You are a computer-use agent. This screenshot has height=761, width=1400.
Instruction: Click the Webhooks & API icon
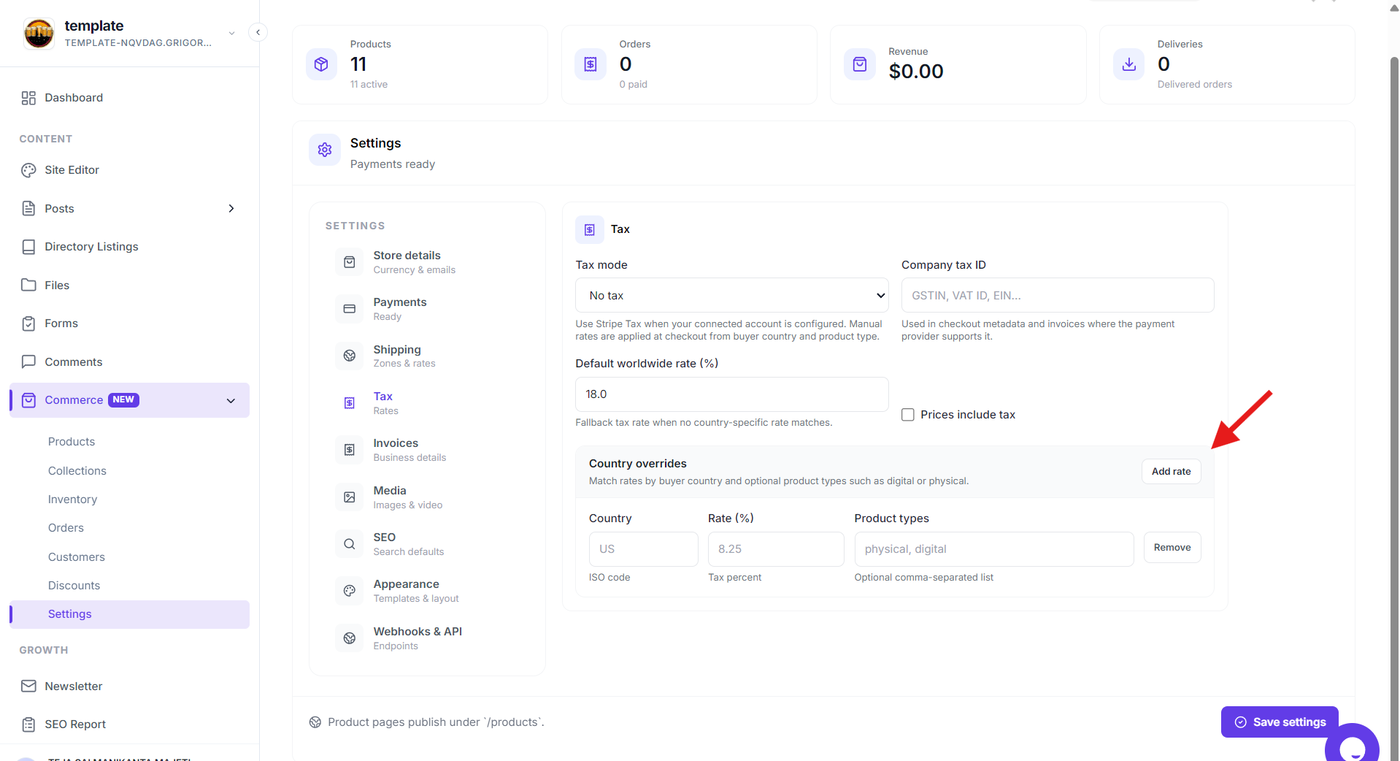349,638
